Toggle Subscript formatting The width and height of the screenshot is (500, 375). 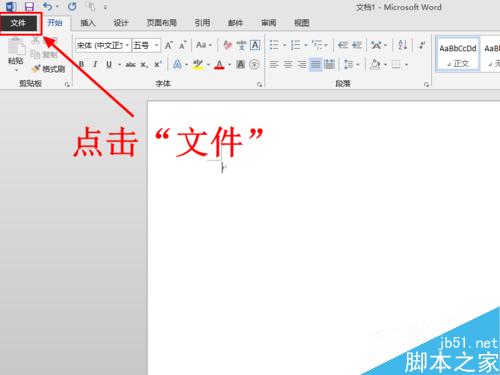click(144, 65)
